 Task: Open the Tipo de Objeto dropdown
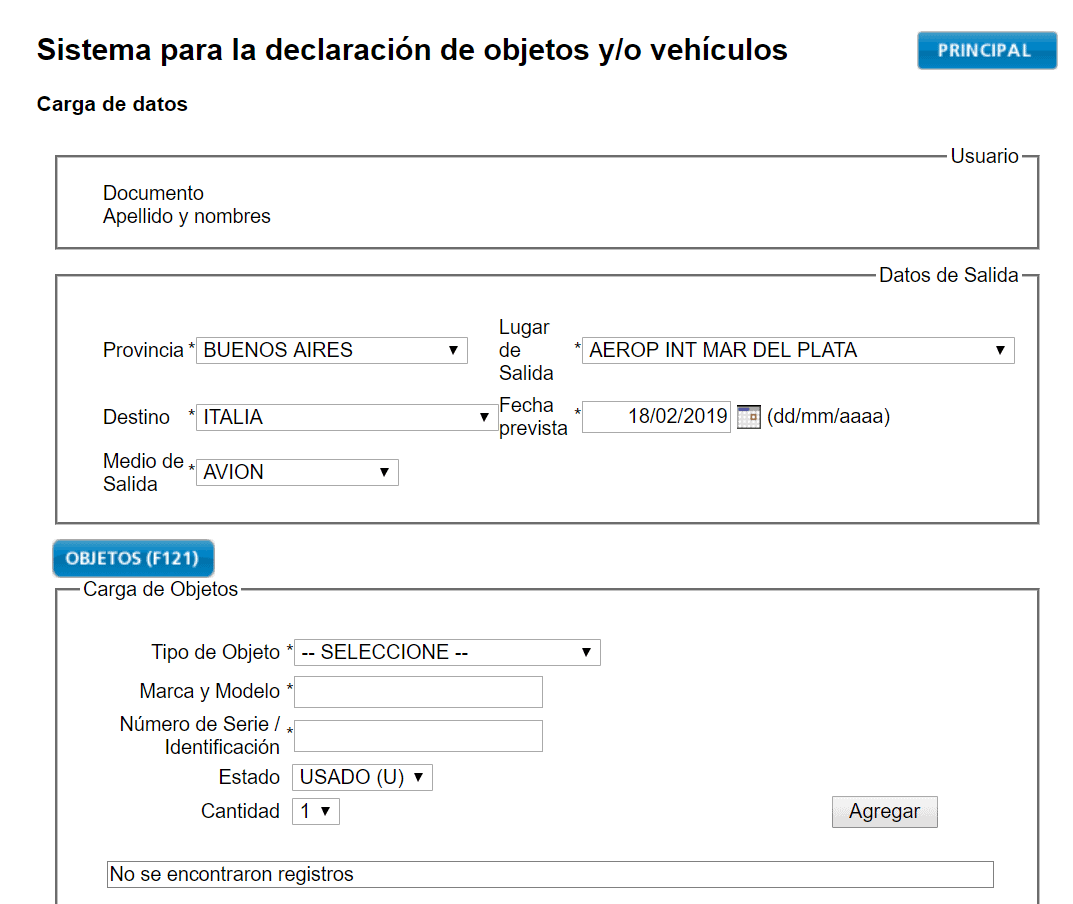point(447,652)
